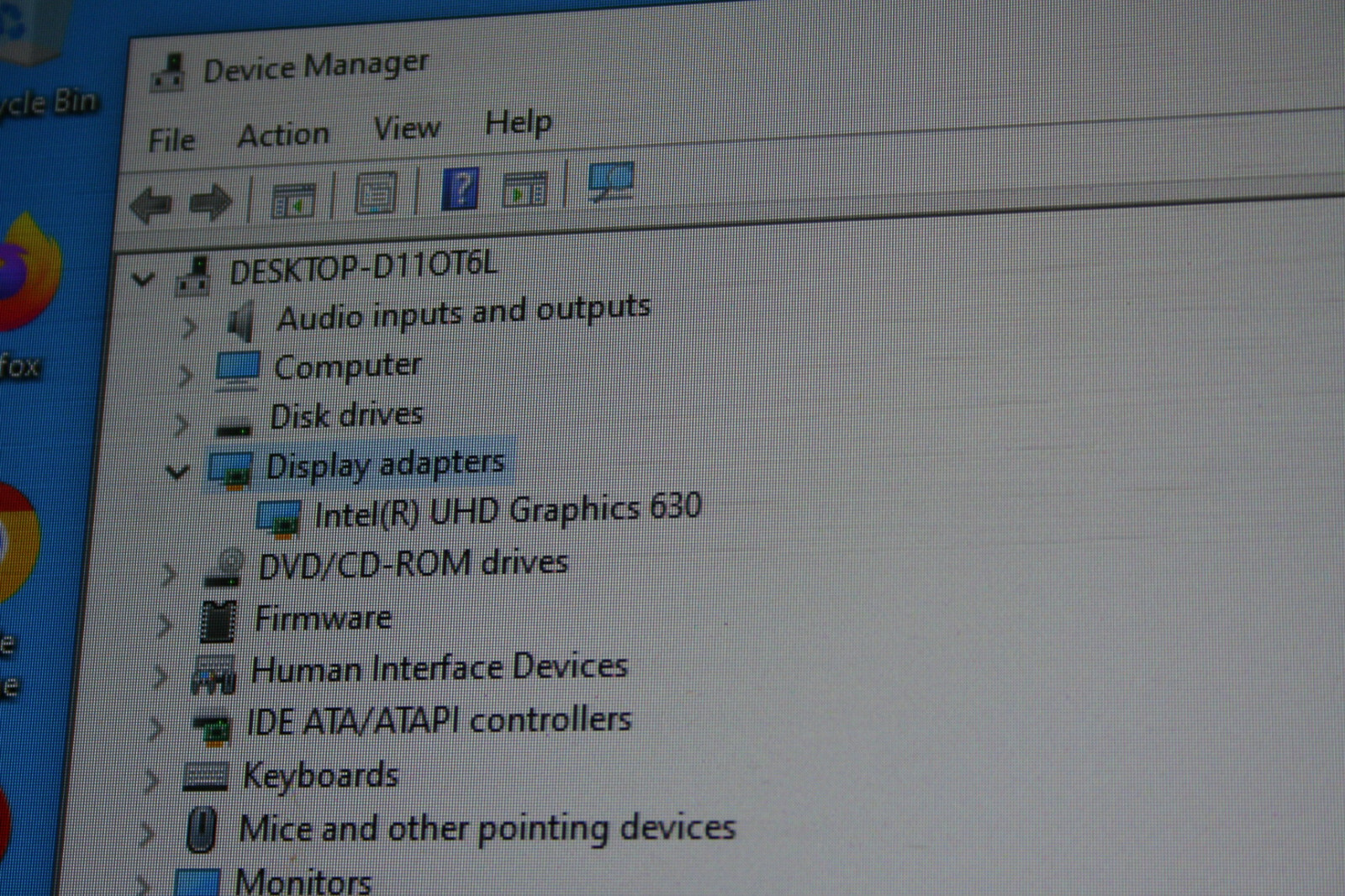The width and height of the screenshot is (1345, 896).
Task: Click Scan for hardware changes monitor icon
Action: [x=611, y=182]
